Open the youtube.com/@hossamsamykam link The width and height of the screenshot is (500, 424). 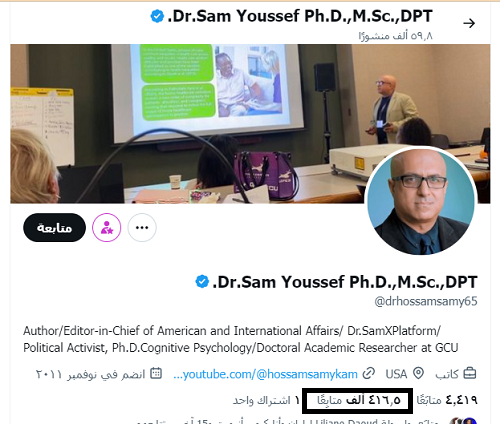pyautogui.click(x=266, y=374)
